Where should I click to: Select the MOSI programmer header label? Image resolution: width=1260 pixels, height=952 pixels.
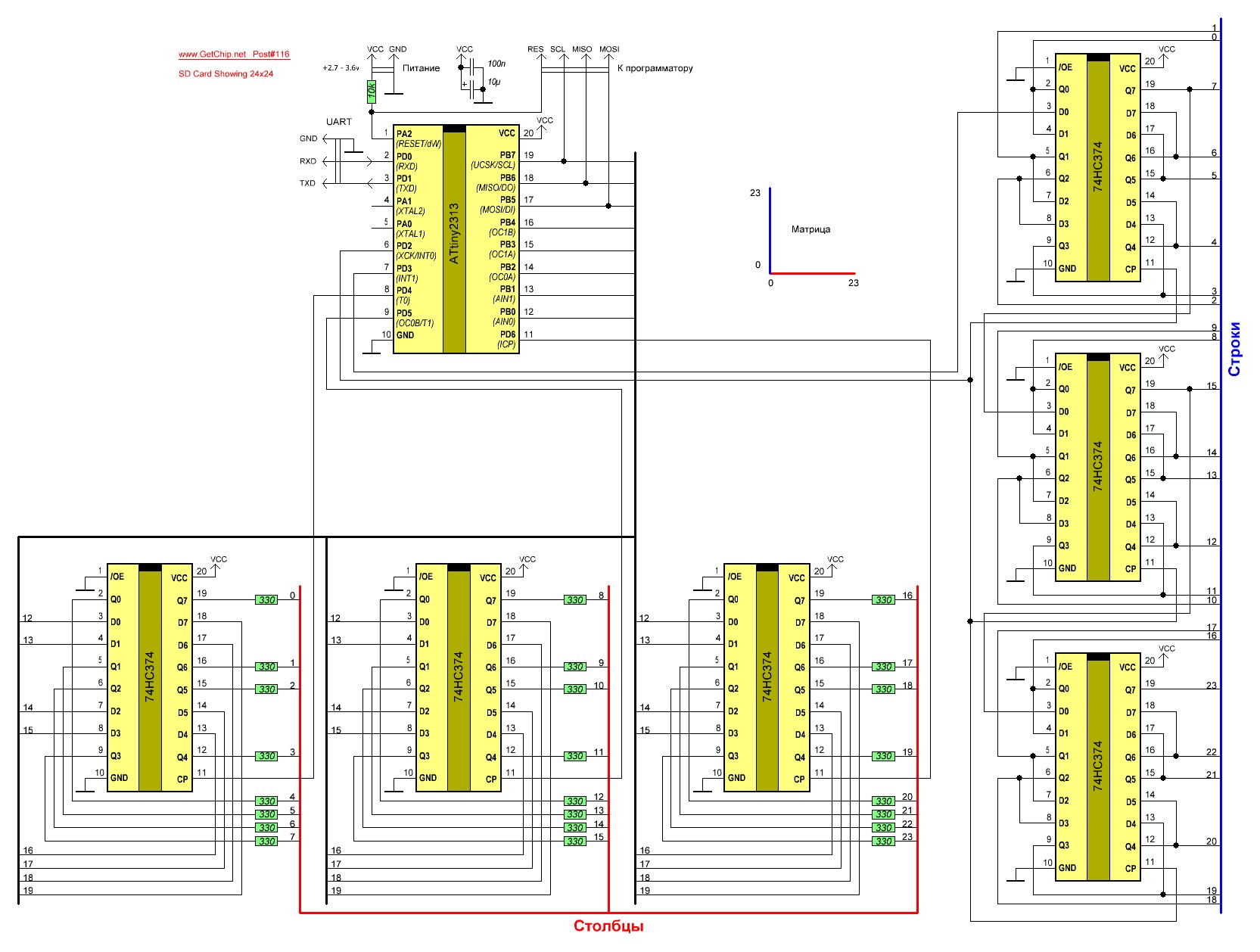[609, 49]
